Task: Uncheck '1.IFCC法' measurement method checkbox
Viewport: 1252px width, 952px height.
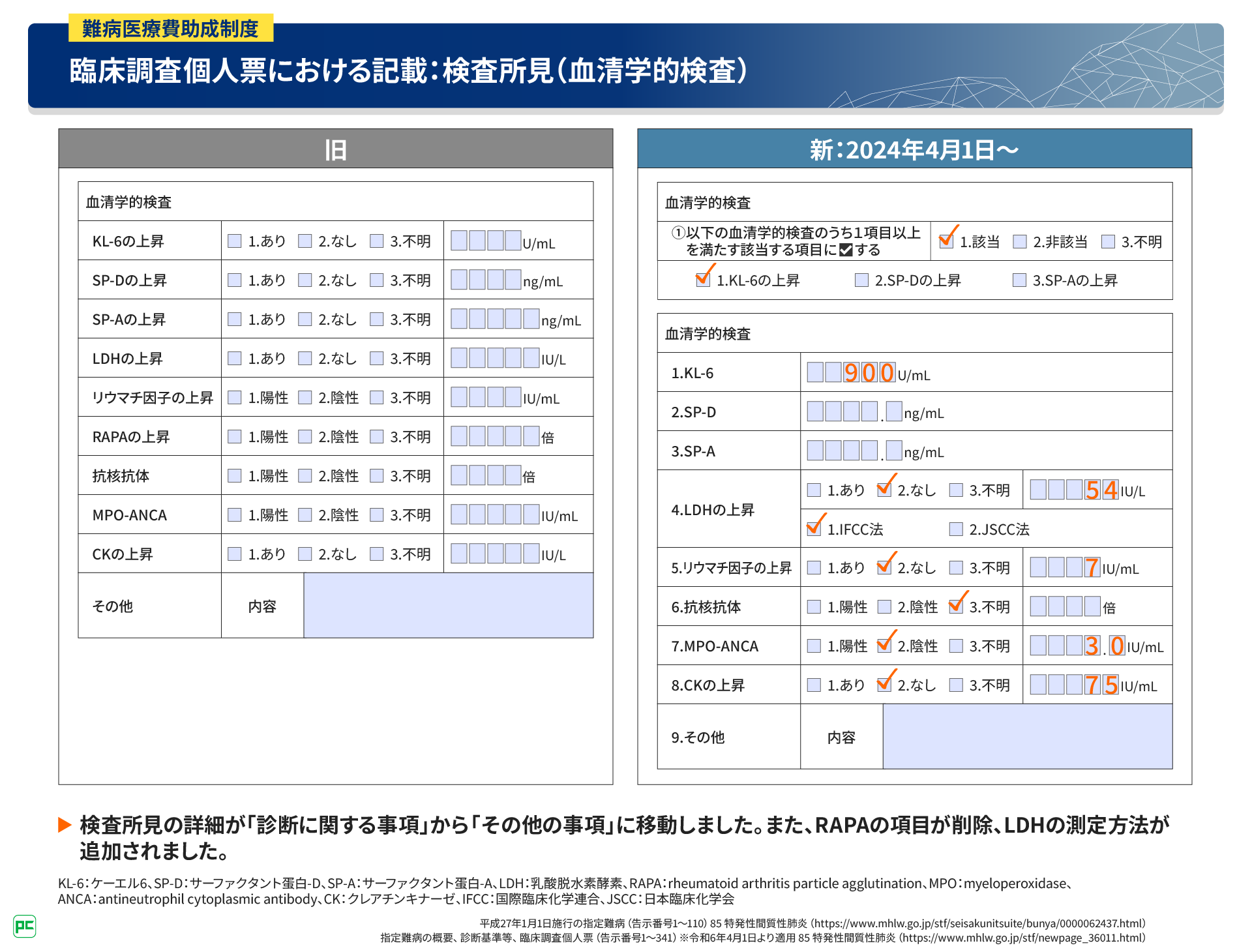Action: [x=814, y=529]
